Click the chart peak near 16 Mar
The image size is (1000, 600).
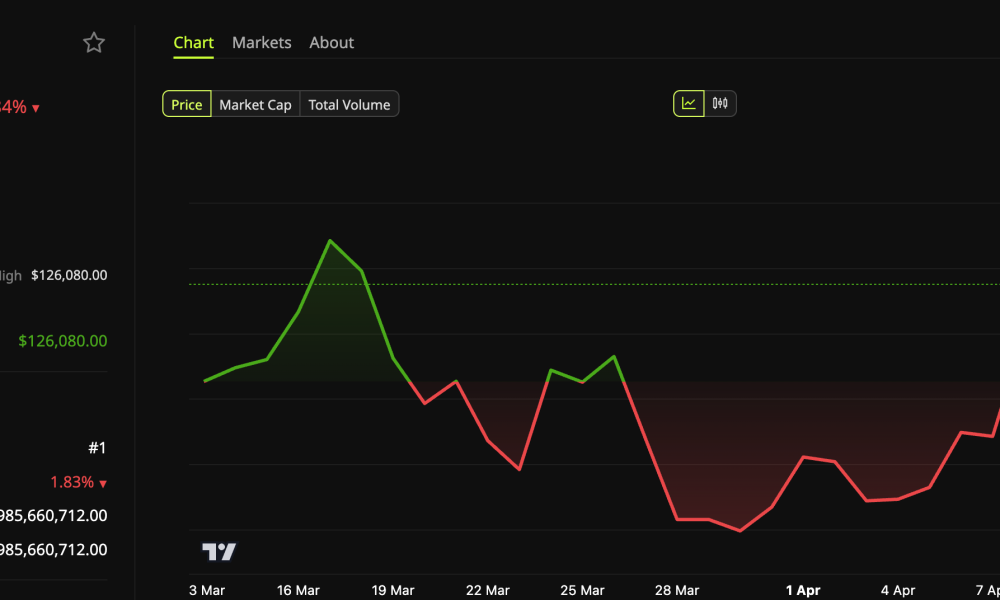331,240
